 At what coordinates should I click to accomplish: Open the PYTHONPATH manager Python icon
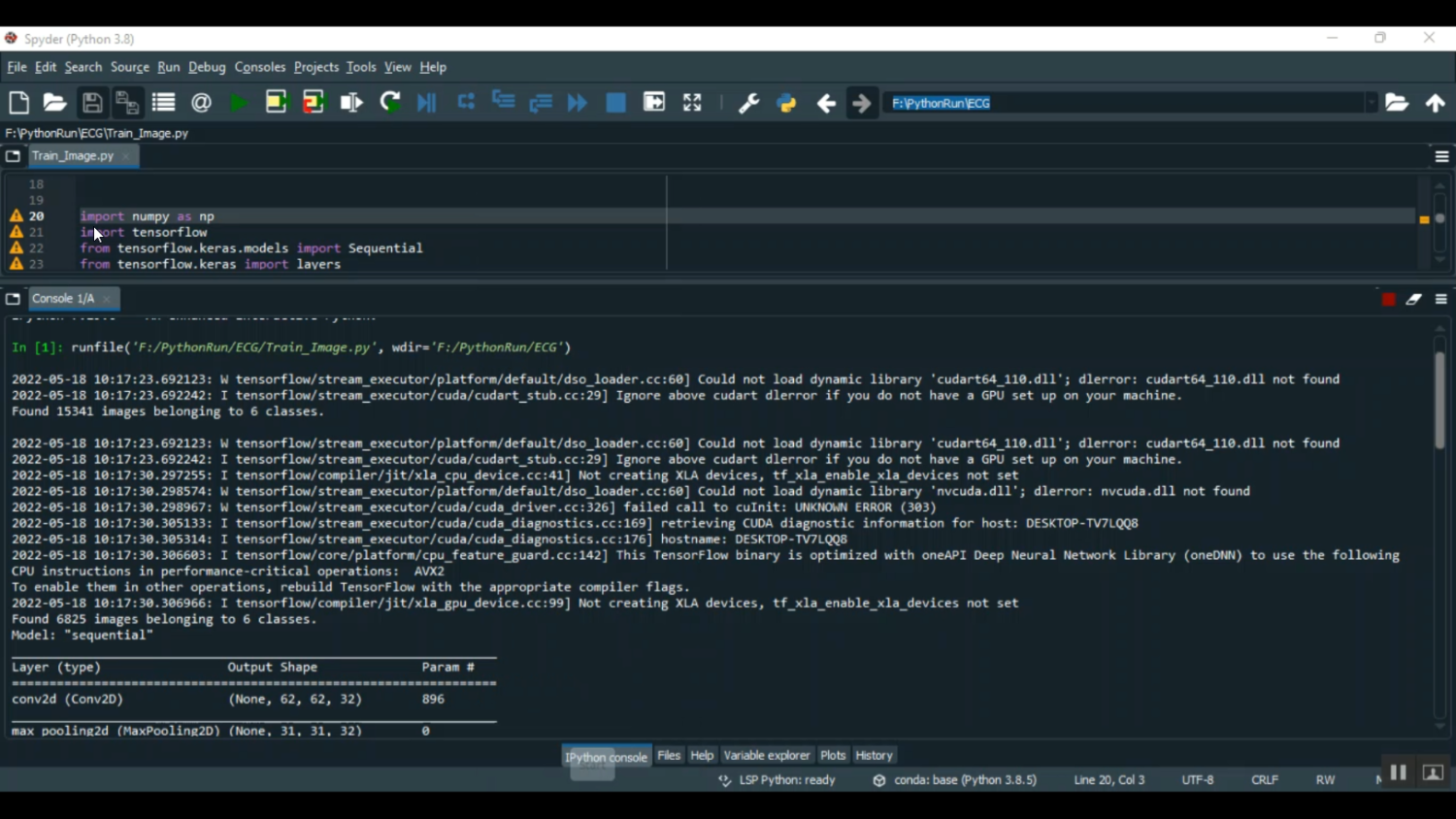[786, 103]
